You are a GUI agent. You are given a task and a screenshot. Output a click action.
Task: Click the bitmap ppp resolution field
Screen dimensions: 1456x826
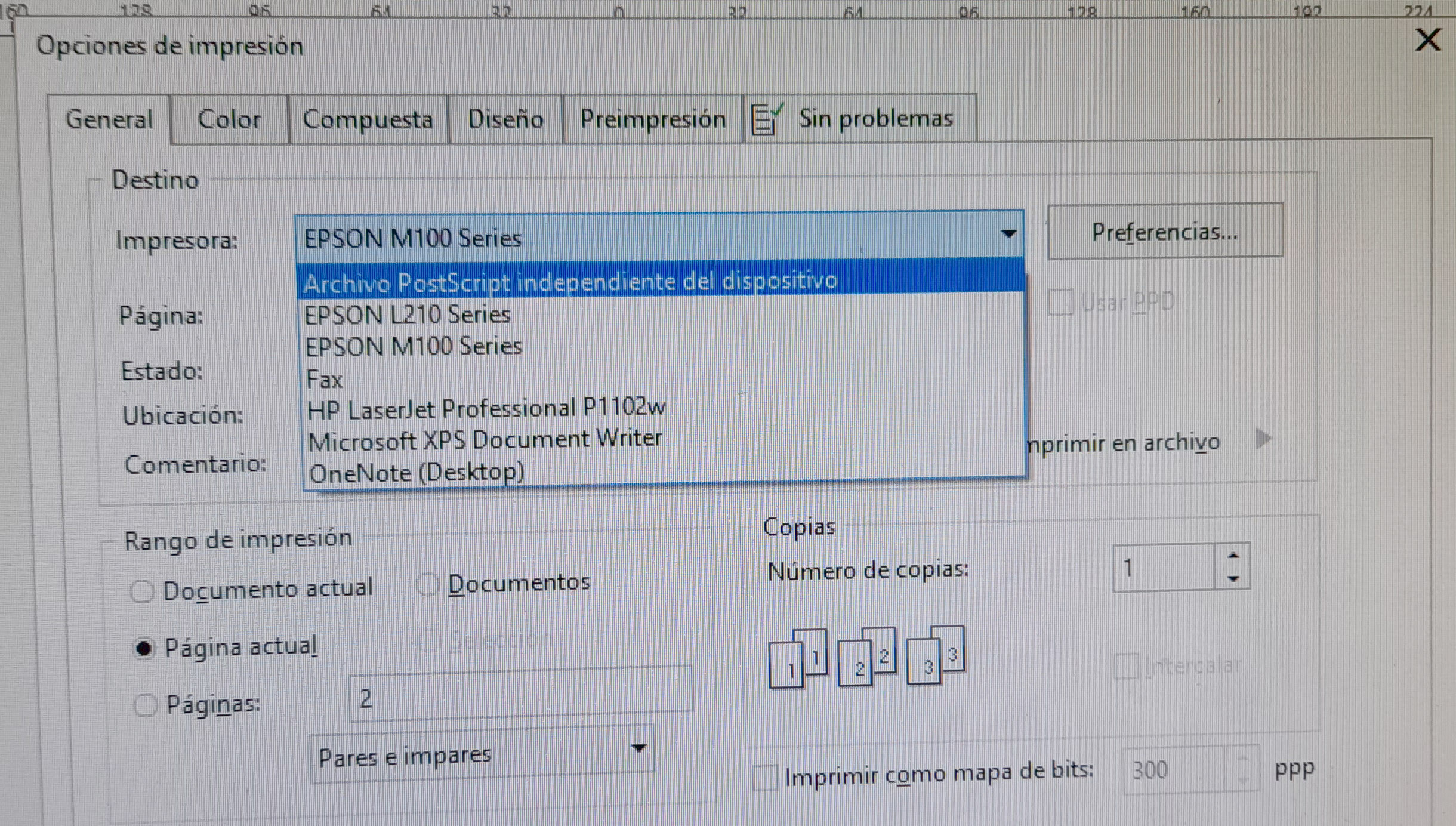1174,770
